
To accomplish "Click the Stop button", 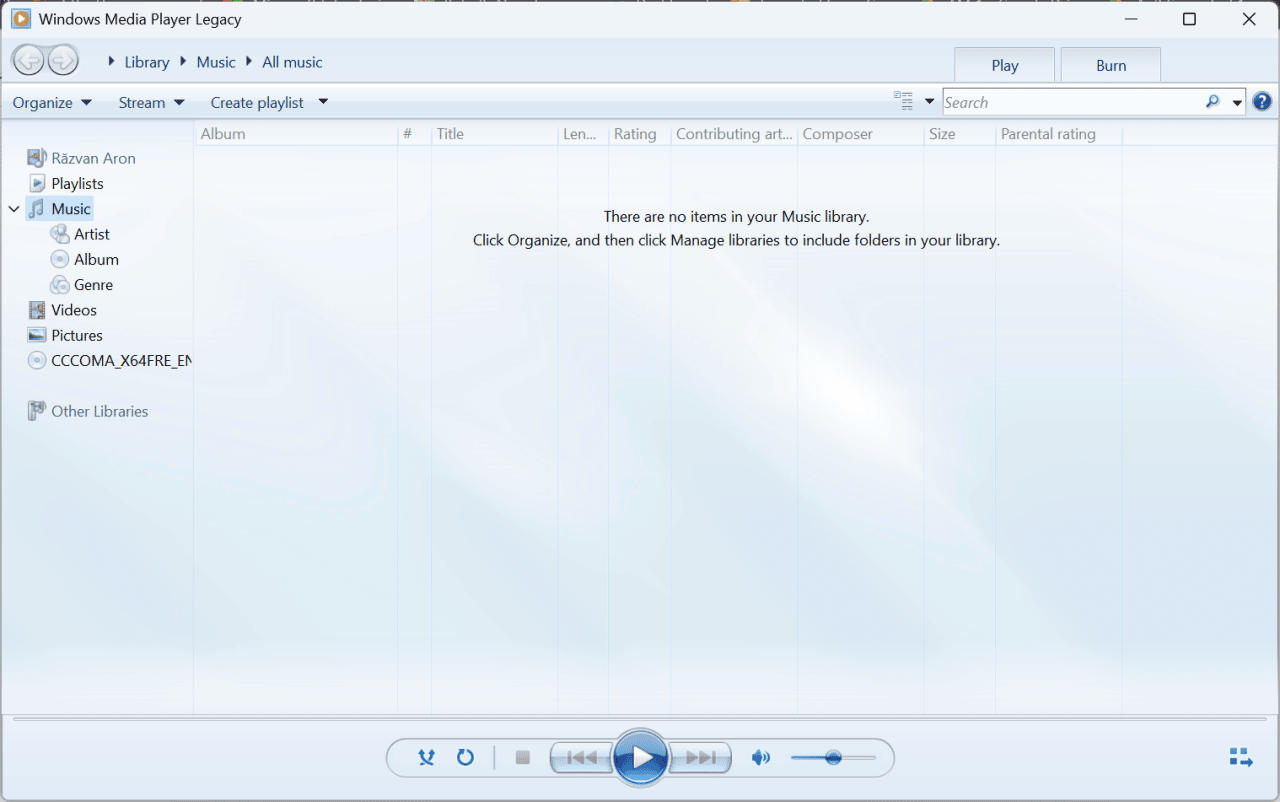I will [x=522, y=758].
